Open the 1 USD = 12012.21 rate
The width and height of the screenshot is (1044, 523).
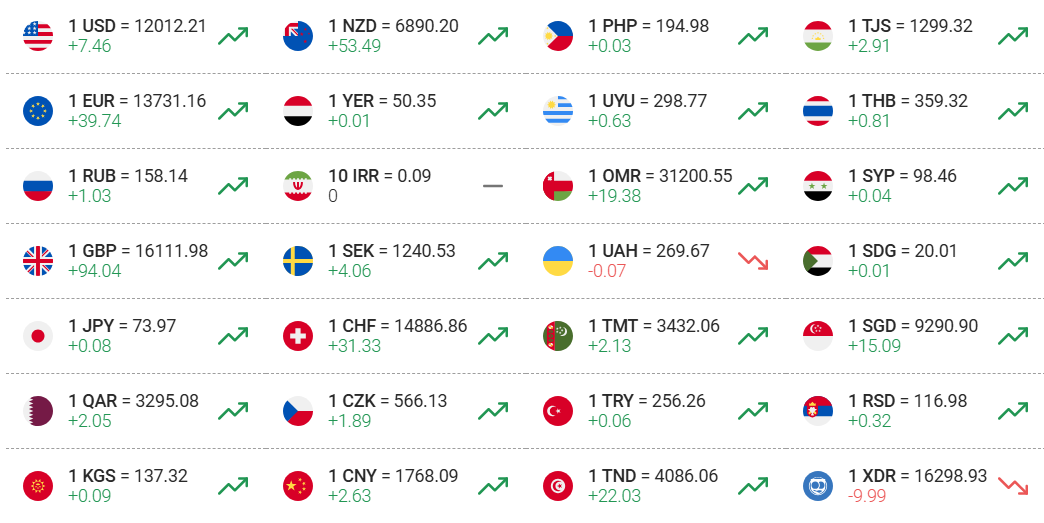pos(137,26)
